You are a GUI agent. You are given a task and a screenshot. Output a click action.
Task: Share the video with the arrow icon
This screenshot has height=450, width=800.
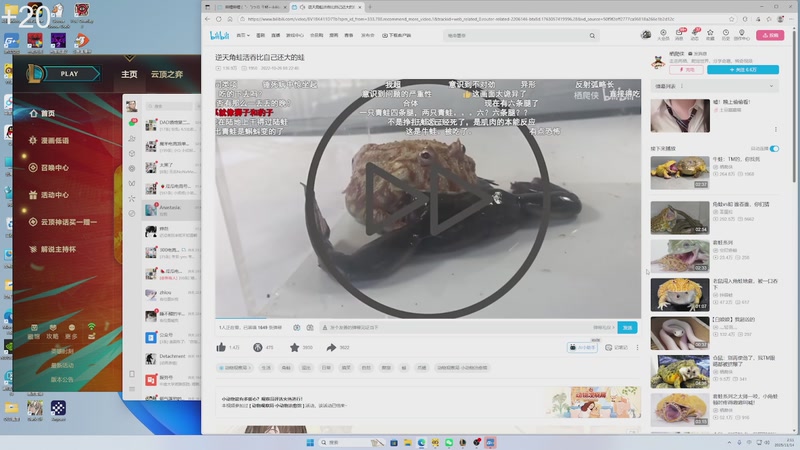(x=331, y=347)
